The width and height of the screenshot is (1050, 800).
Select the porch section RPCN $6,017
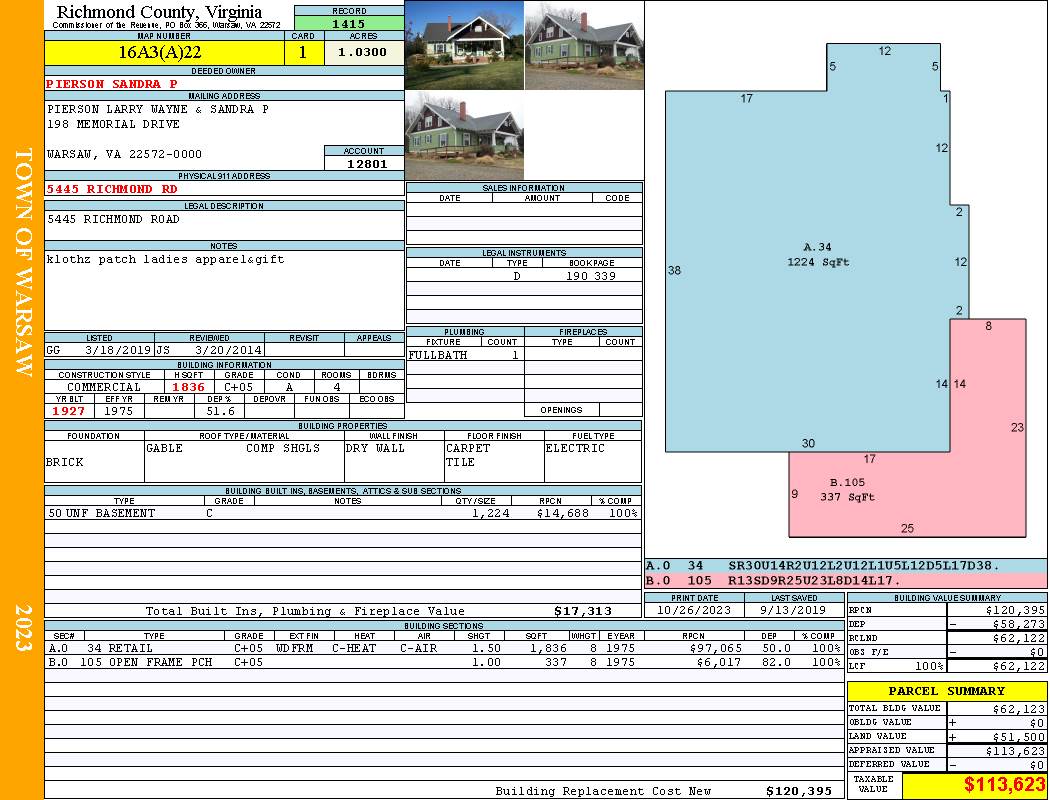[x=719, y=662]
